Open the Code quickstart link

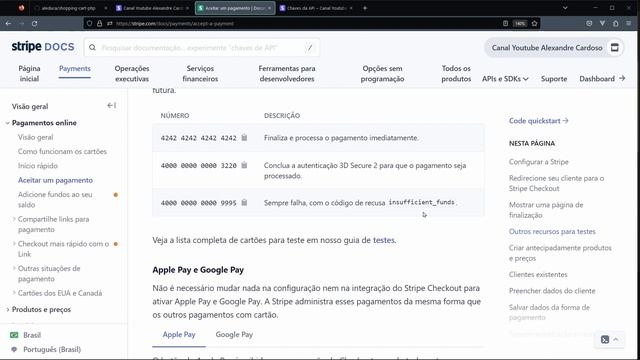[538, 121]
